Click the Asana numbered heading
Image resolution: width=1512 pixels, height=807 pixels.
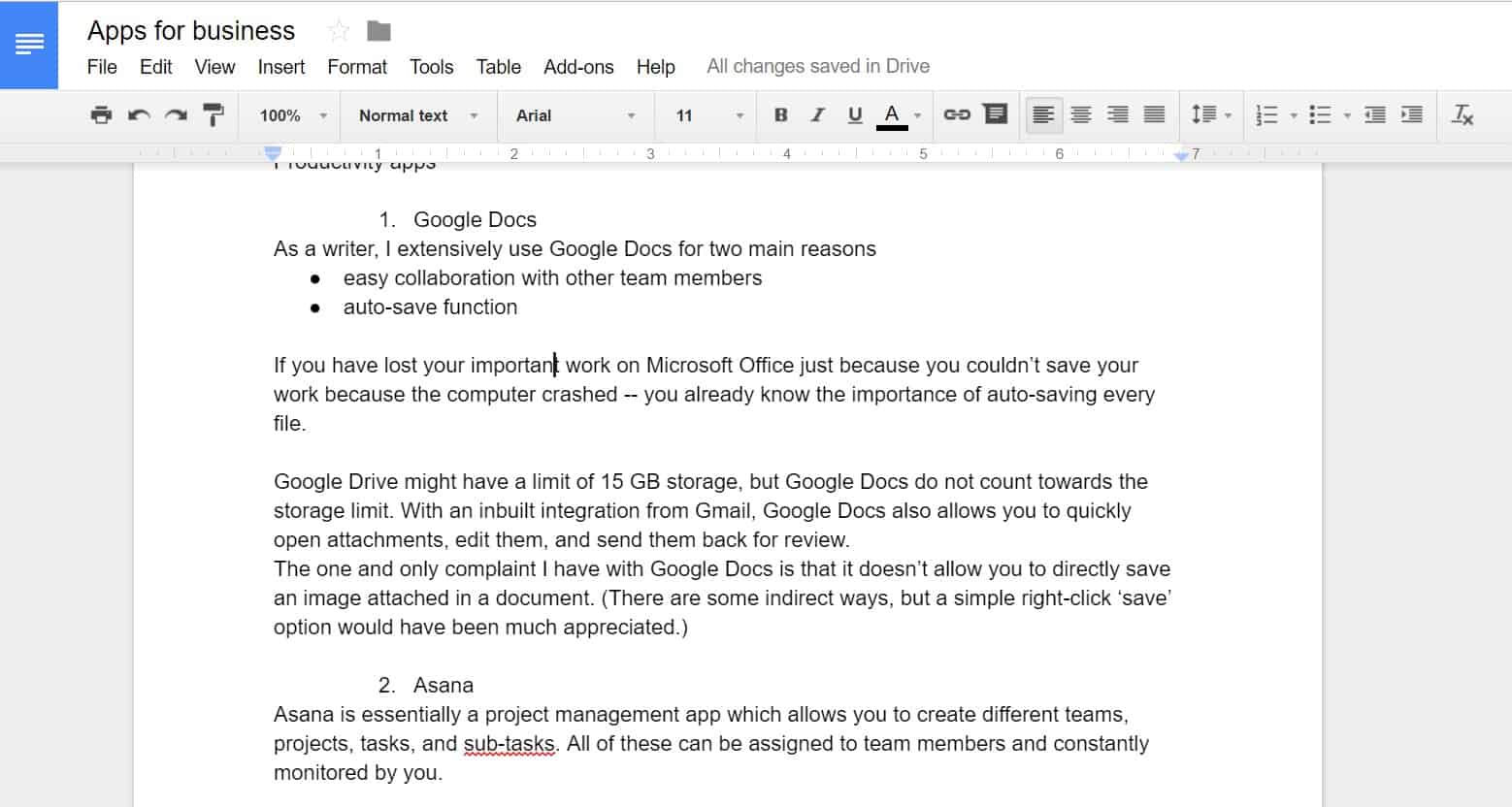tap(444, 686)
